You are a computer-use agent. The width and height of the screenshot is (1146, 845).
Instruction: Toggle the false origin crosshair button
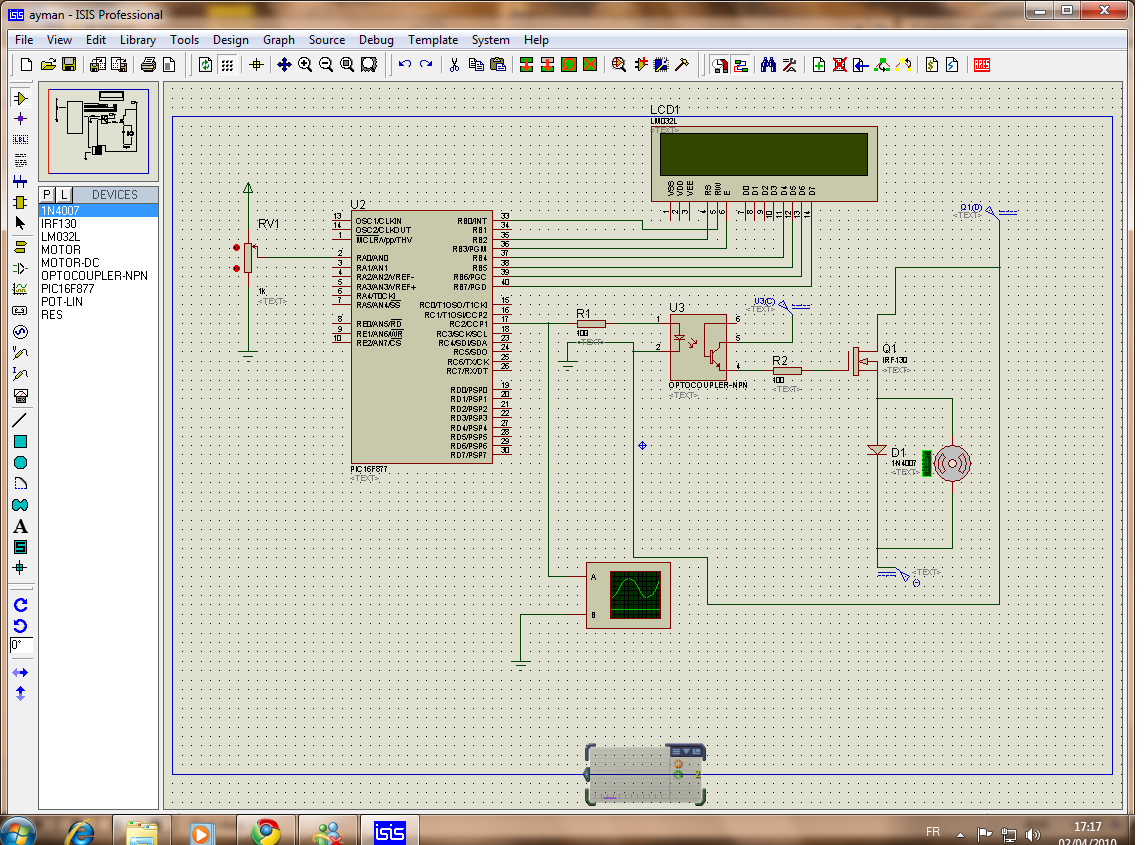tap(256, 65)
